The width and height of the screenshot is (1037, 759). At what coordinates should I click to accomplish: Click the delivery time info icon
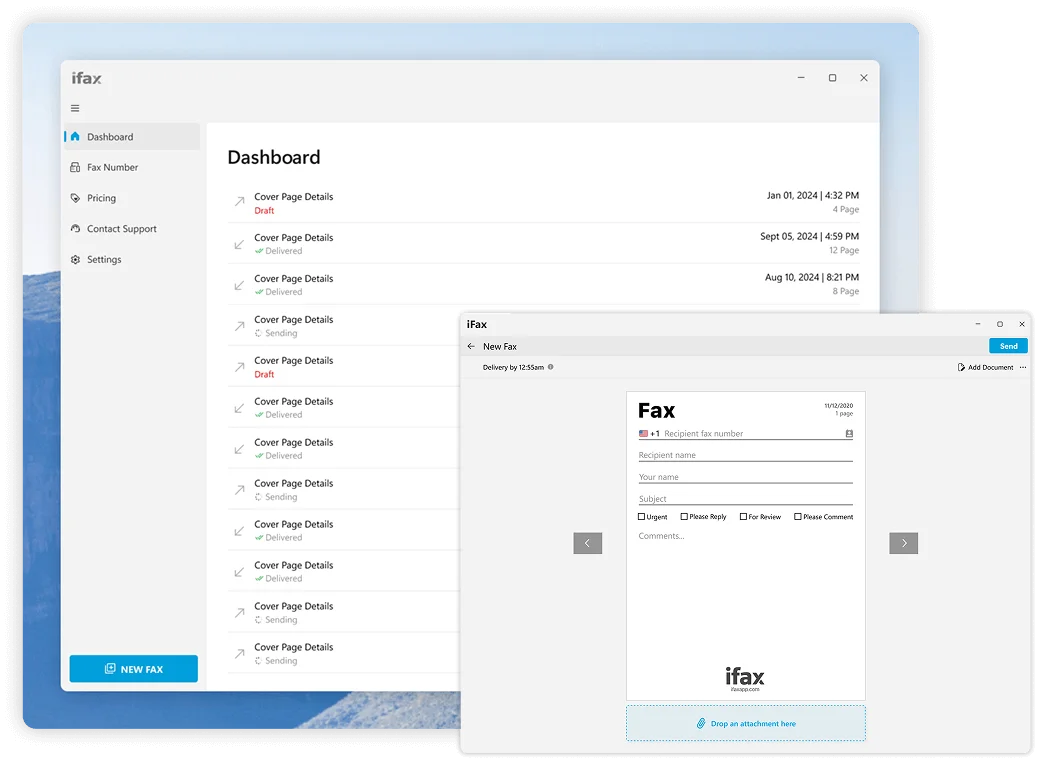(550, 367)
